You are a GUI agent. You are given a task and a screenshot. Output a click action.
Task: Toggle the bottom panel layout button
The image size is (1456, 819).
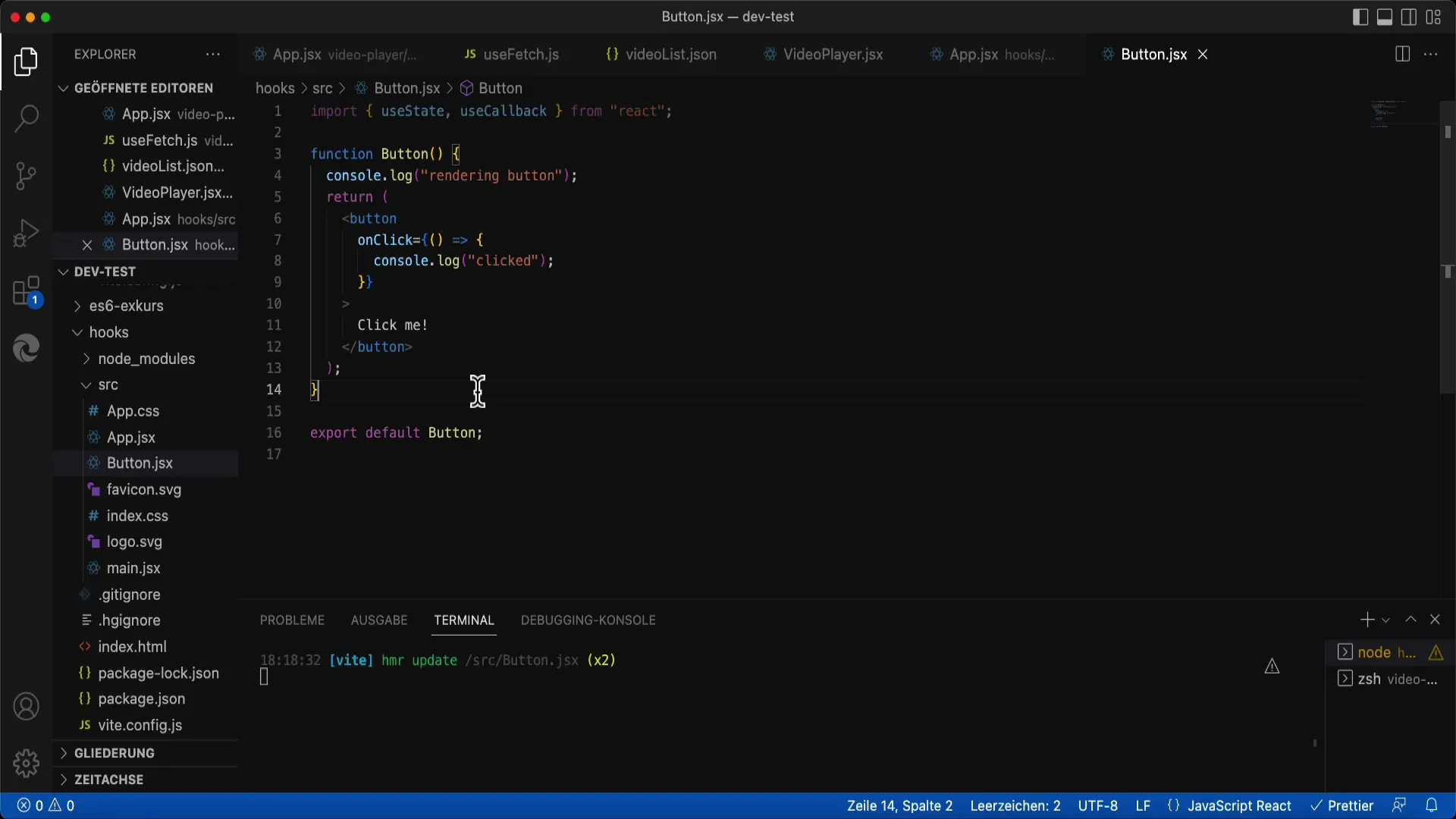tap(1385, 17)
